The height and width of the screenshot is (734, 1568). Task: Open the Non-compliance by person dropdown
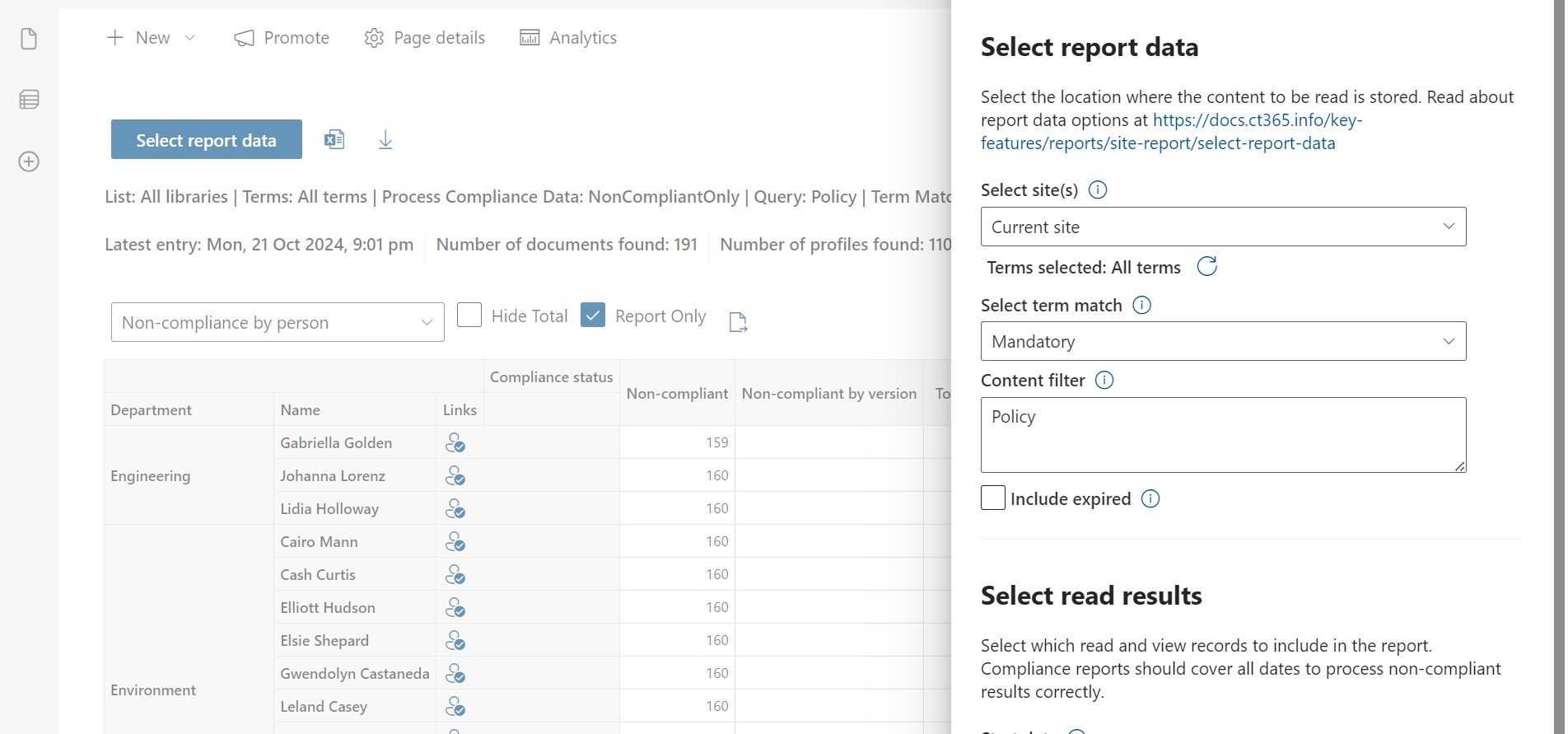pos(278,323)
